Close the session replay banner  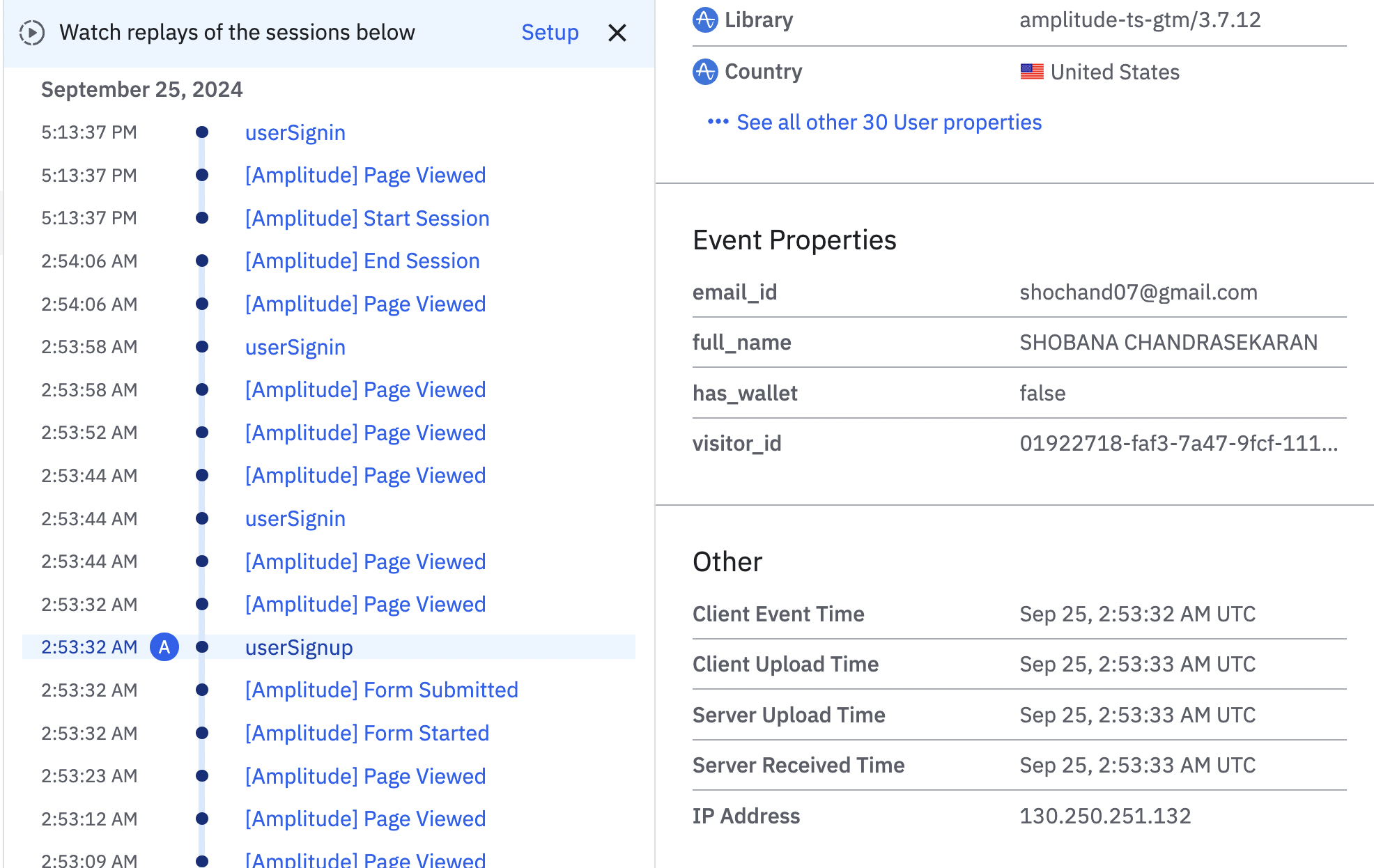[617, 33]
